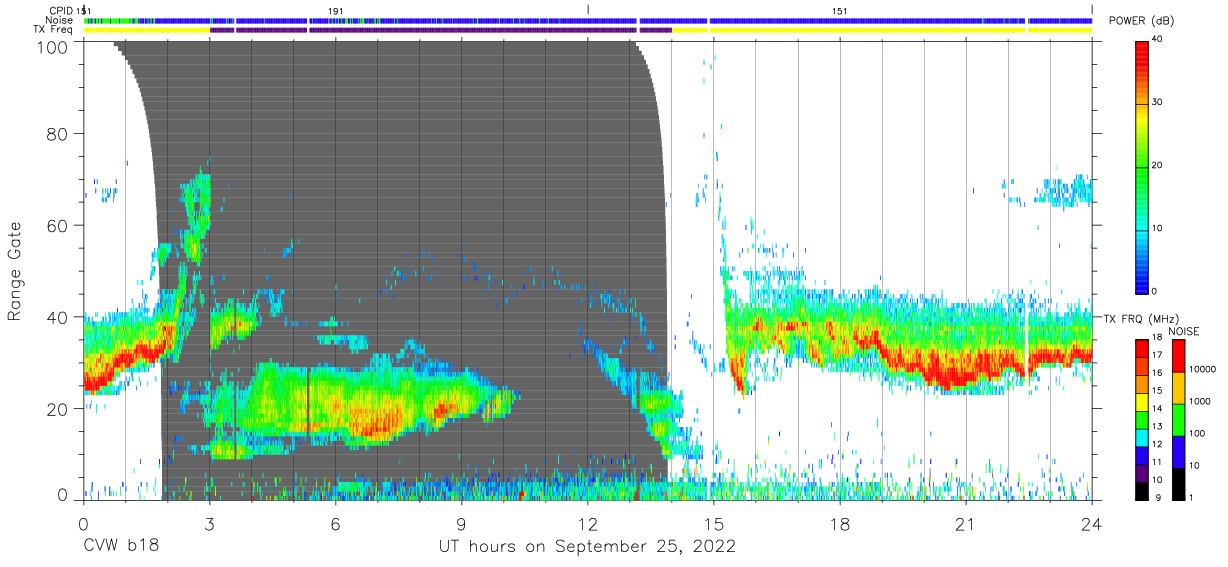Click the 16 label on TX FRQ scale
The height and width of the screenshot is (567, 1228).
coord(1158,372)
